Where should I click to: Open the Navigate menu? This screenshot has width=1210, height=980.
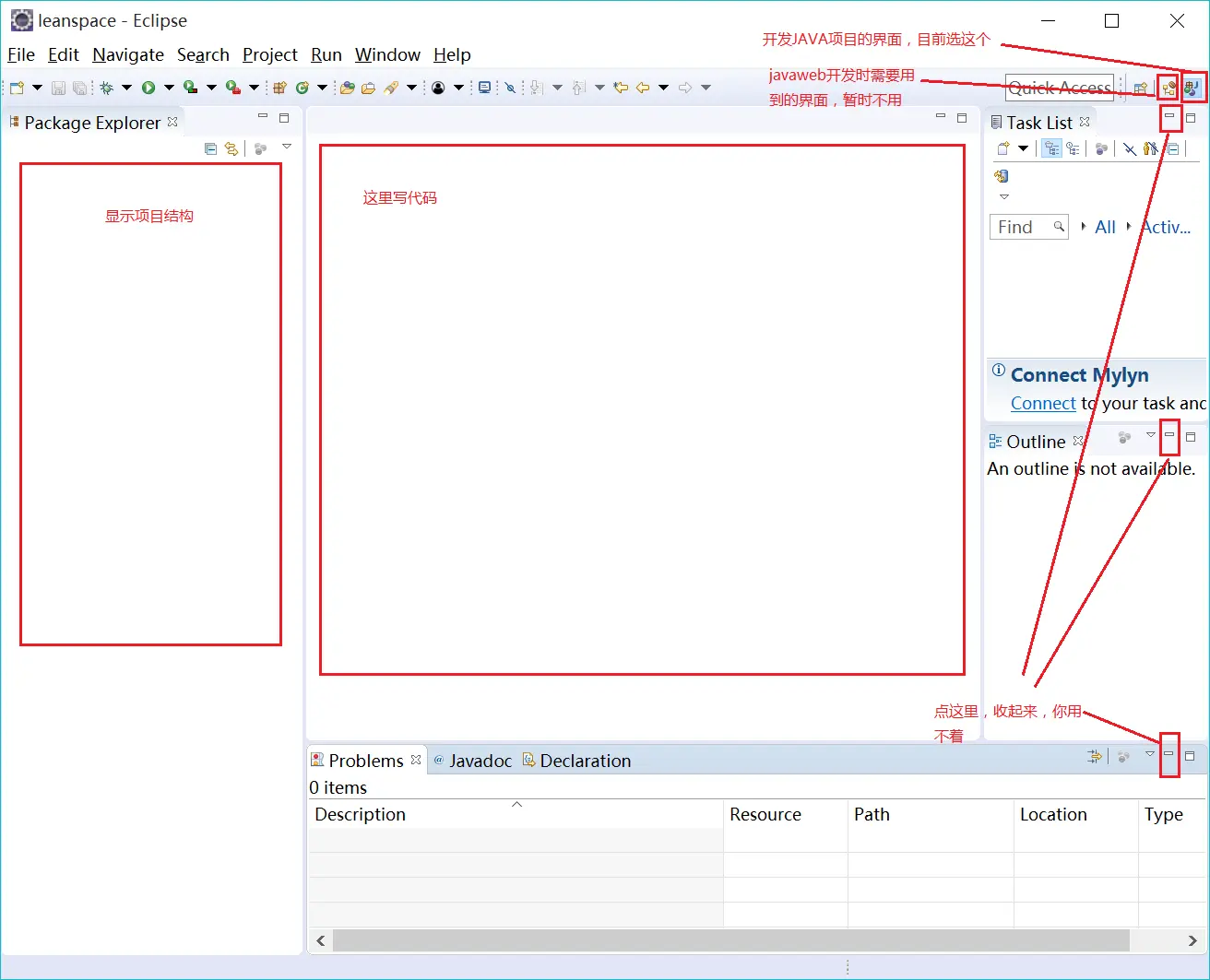128,54
